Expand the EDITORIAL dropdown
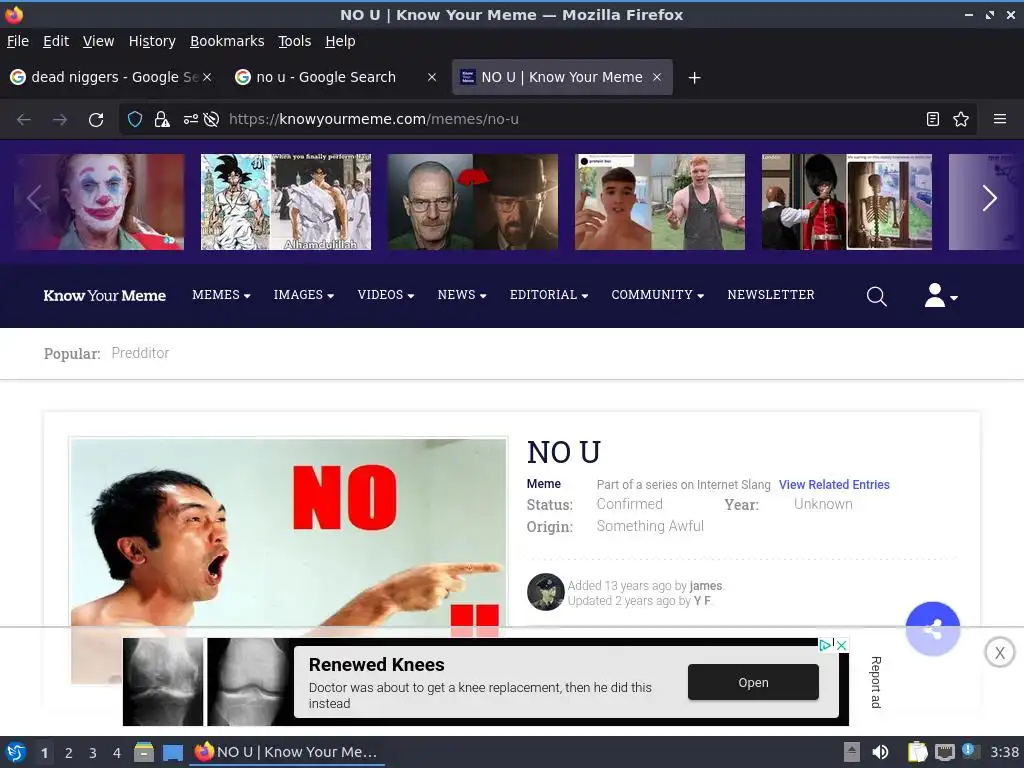 (549, 295)
